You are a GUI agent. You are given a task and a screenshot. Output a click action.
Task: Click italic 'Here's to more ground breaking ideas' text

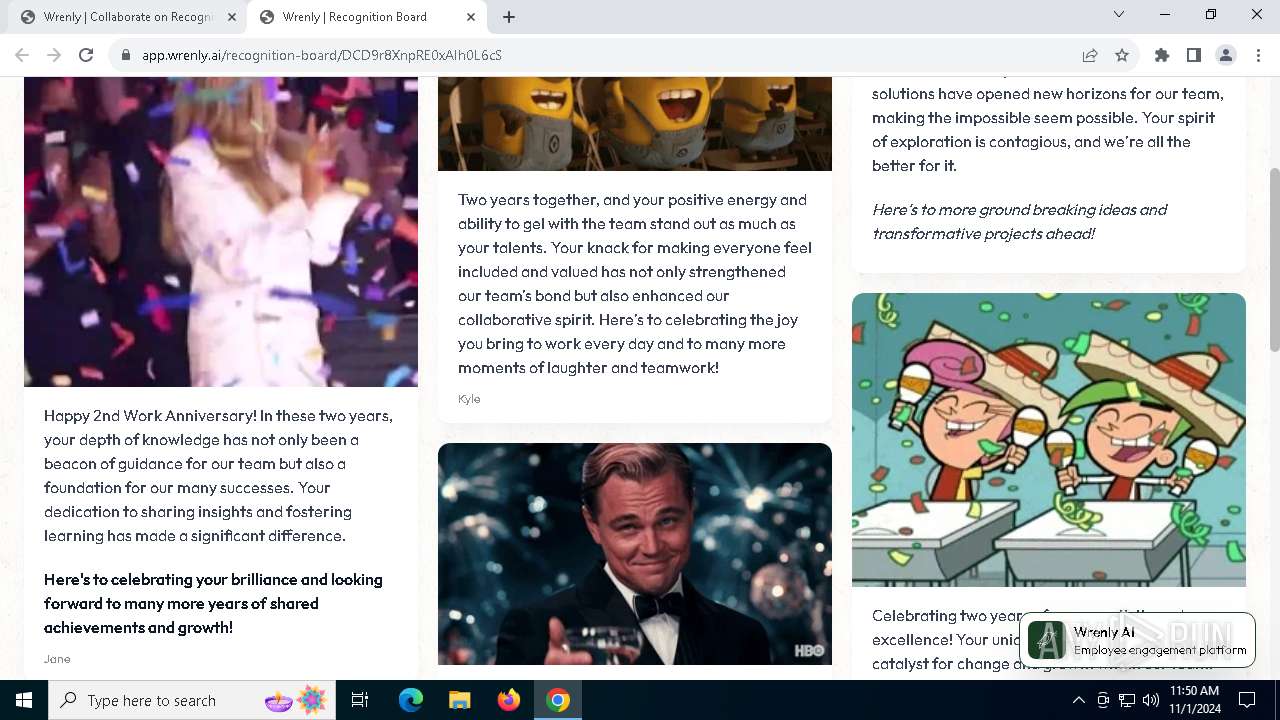click(1019, 222)
